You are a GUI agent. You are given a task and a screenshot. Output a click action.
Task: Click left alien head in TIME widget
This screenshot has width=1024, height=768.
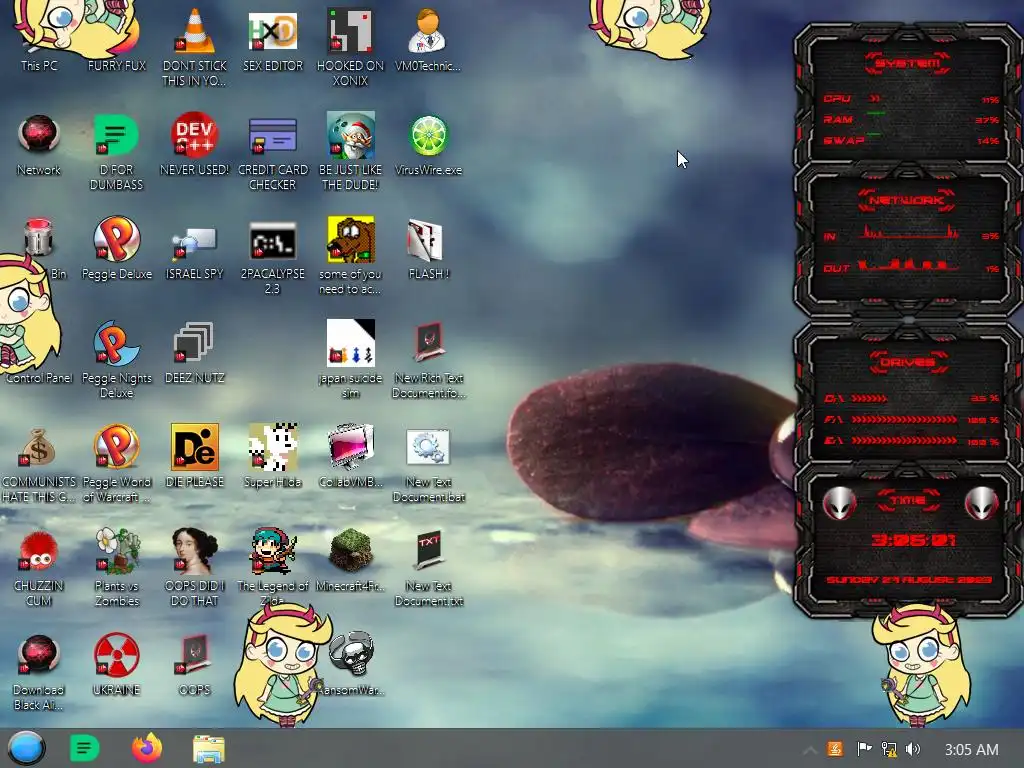(x=839, y=504)
